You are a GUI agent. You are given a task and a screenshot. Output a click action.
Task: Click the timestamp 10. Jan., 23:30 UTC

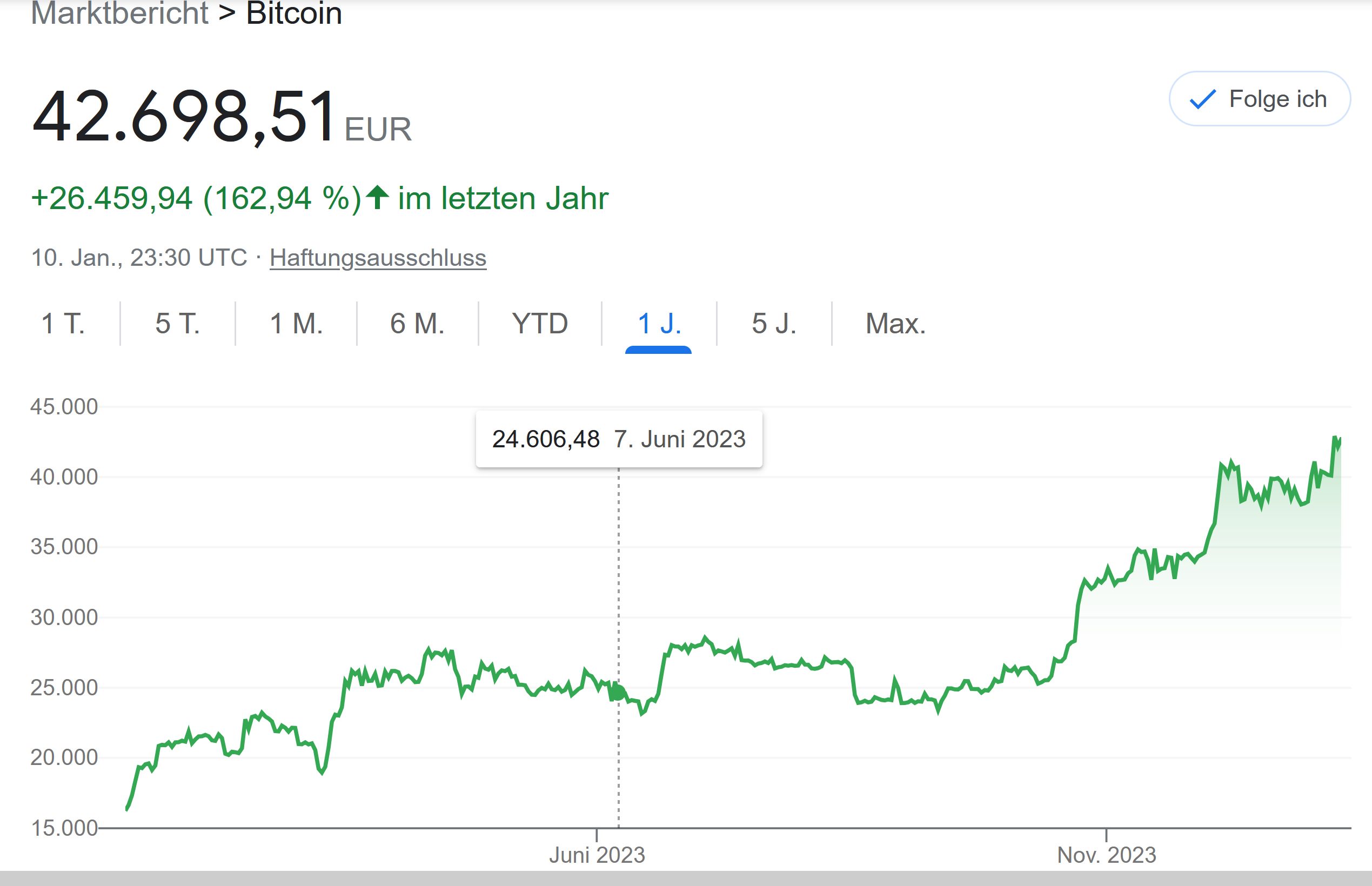click(x=139, y=258)
